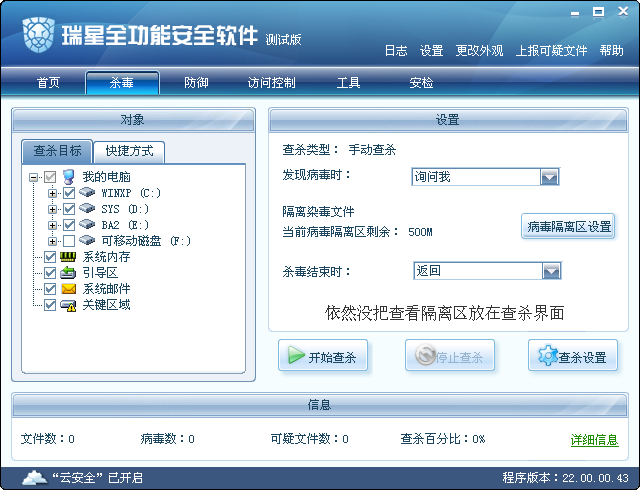The width and height of the screenshot is (640, 490).
Task: Start scanning with 开始查杀 button
Action: click(x=323, y=355)
